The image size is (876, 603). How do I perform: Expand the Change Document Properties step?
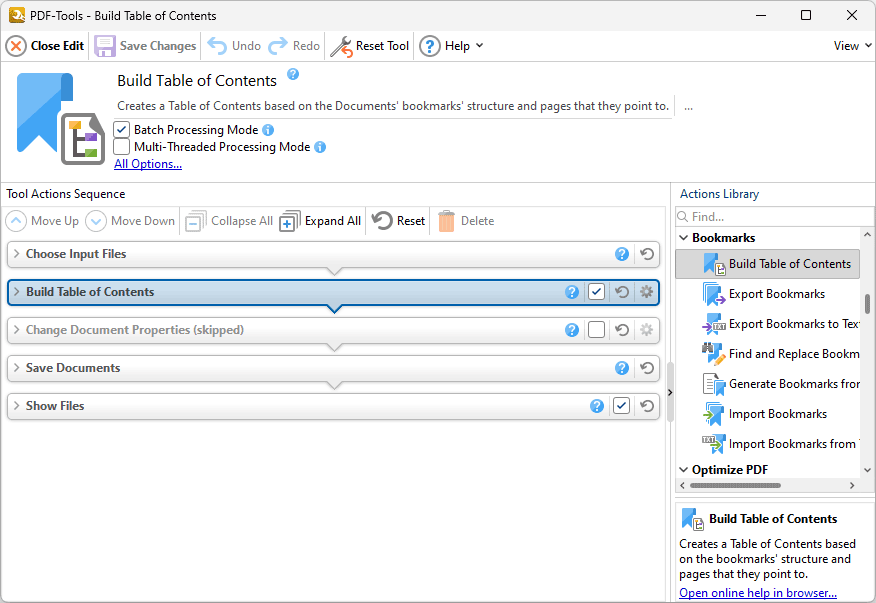click(16, 330)
